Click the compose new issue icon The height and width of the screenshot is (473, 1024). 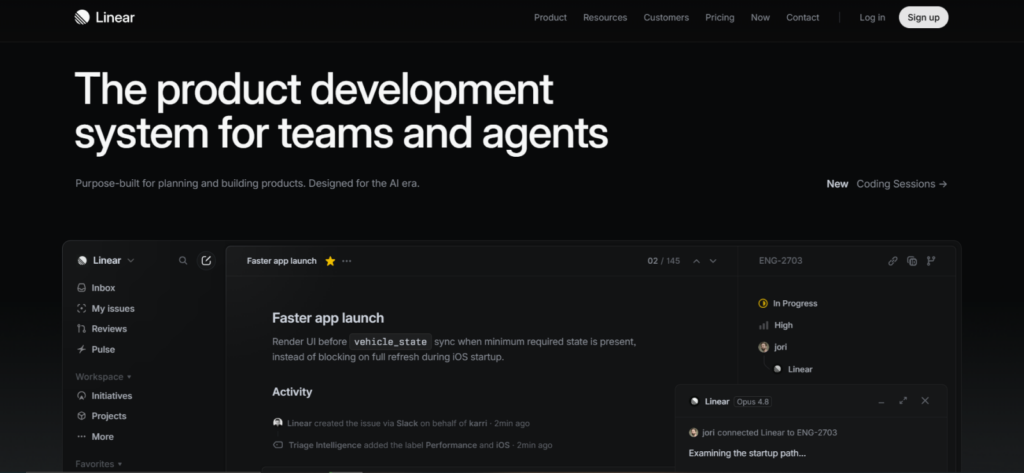coord(206,261)
